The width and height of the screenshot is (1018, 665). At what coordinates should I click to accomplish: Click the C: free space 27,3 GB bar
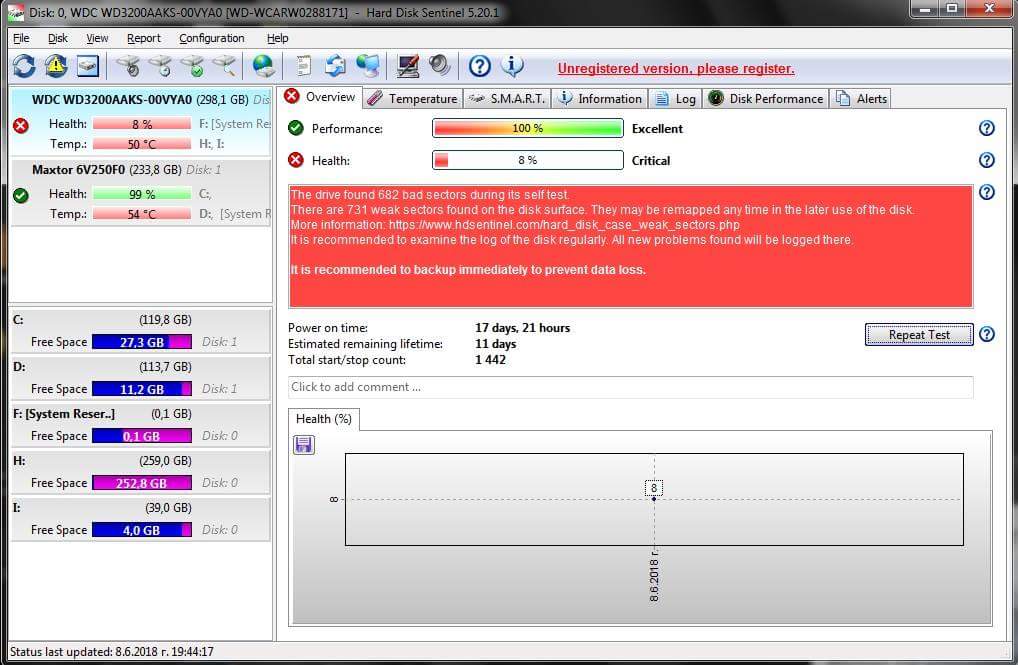point(142,342)
